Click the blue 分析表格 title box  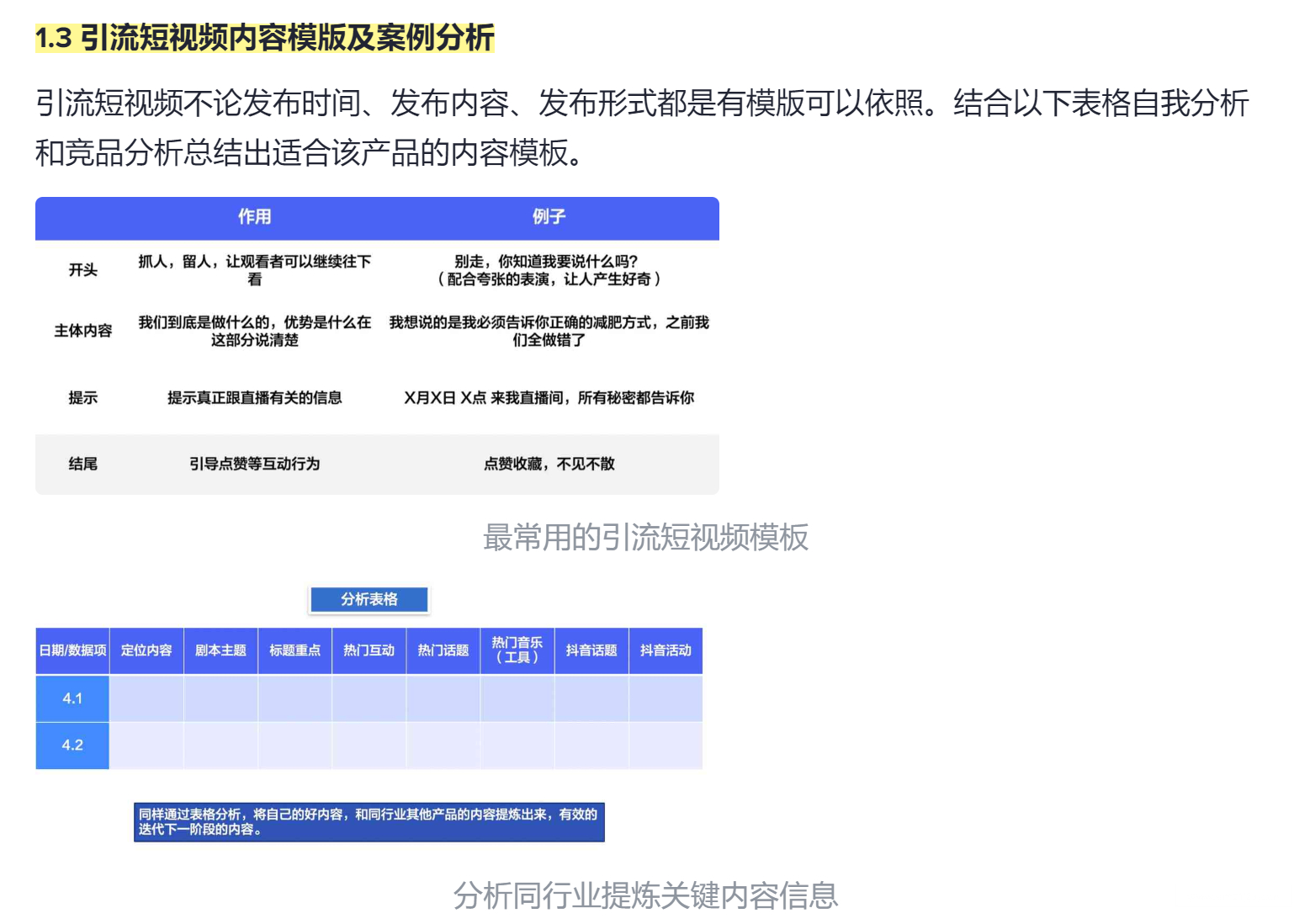[369, 599]
